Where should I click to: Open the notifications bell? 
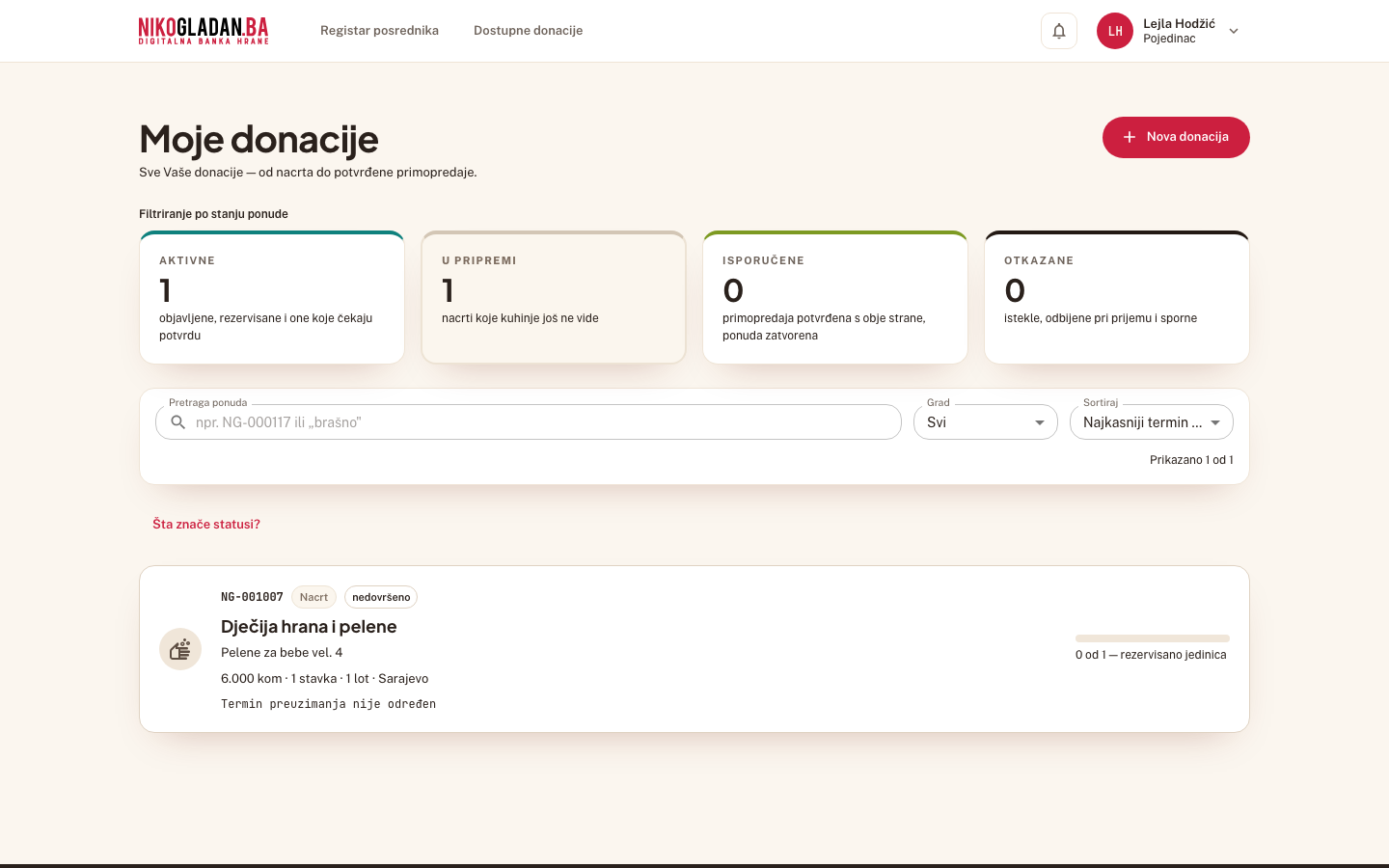1058,31
